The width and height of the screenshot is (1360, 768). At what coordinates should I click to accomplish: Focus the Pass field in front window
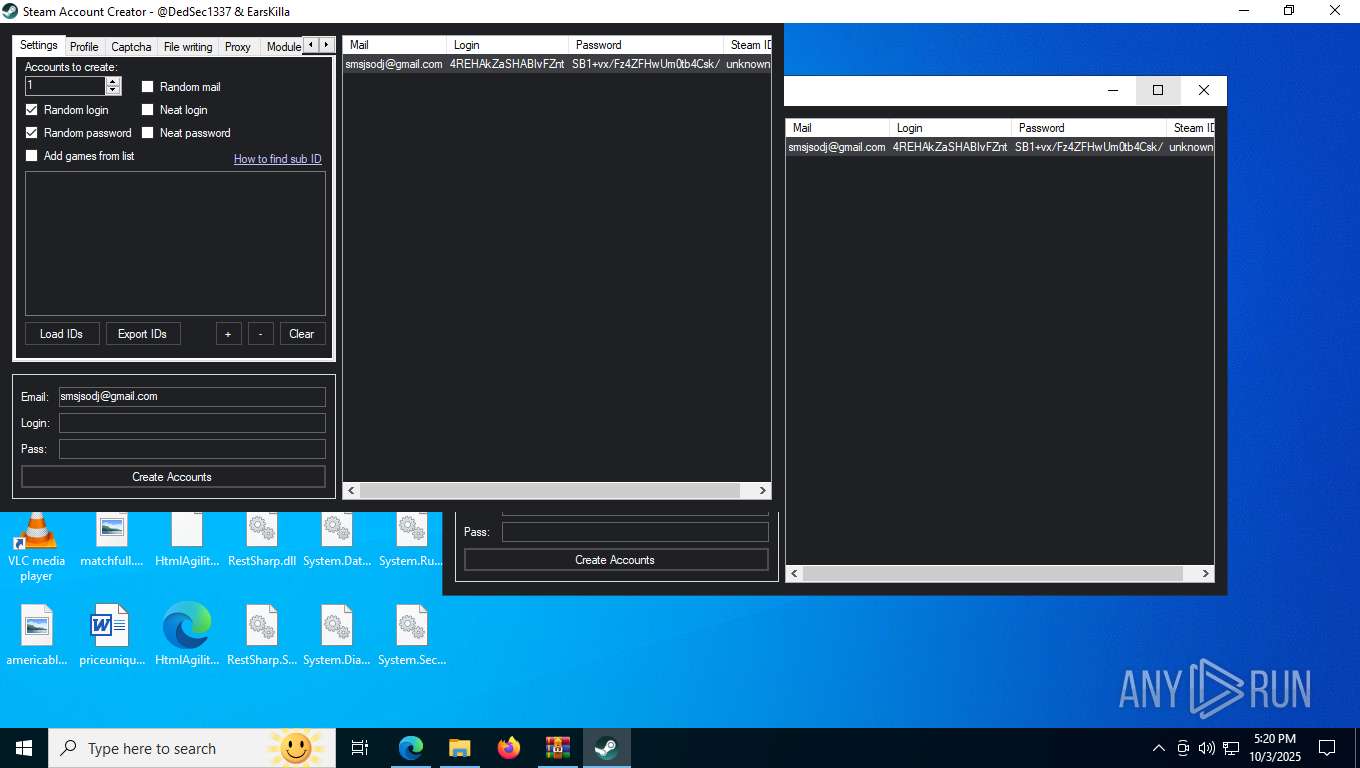(192, 449)
